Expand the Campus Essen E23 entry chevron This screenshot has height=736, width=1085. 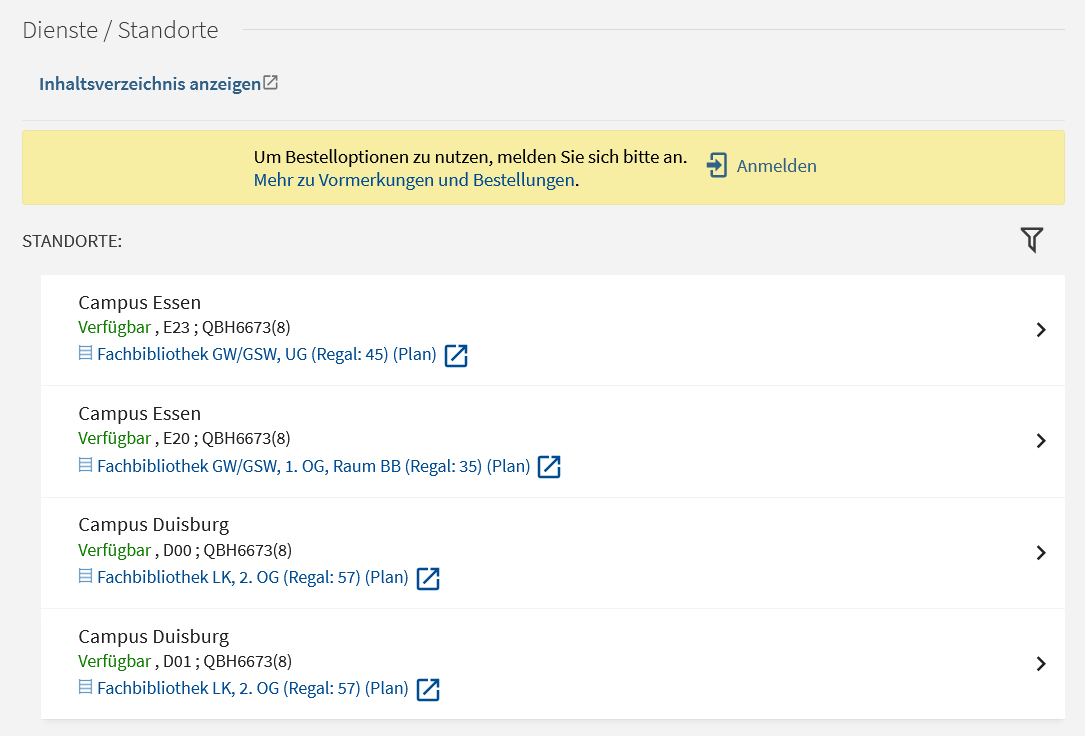tap(1041, 330)
